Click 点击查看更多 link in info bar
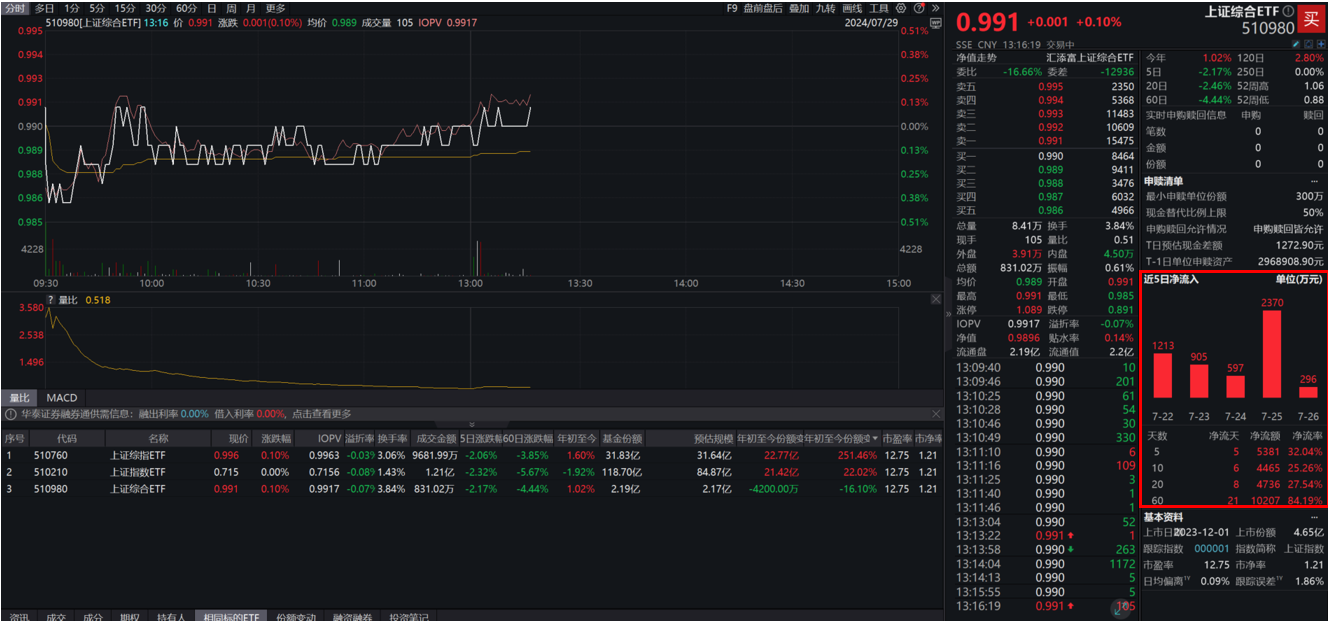Image resolution: width=1328 pixels, height=621 pixels. 320,414
